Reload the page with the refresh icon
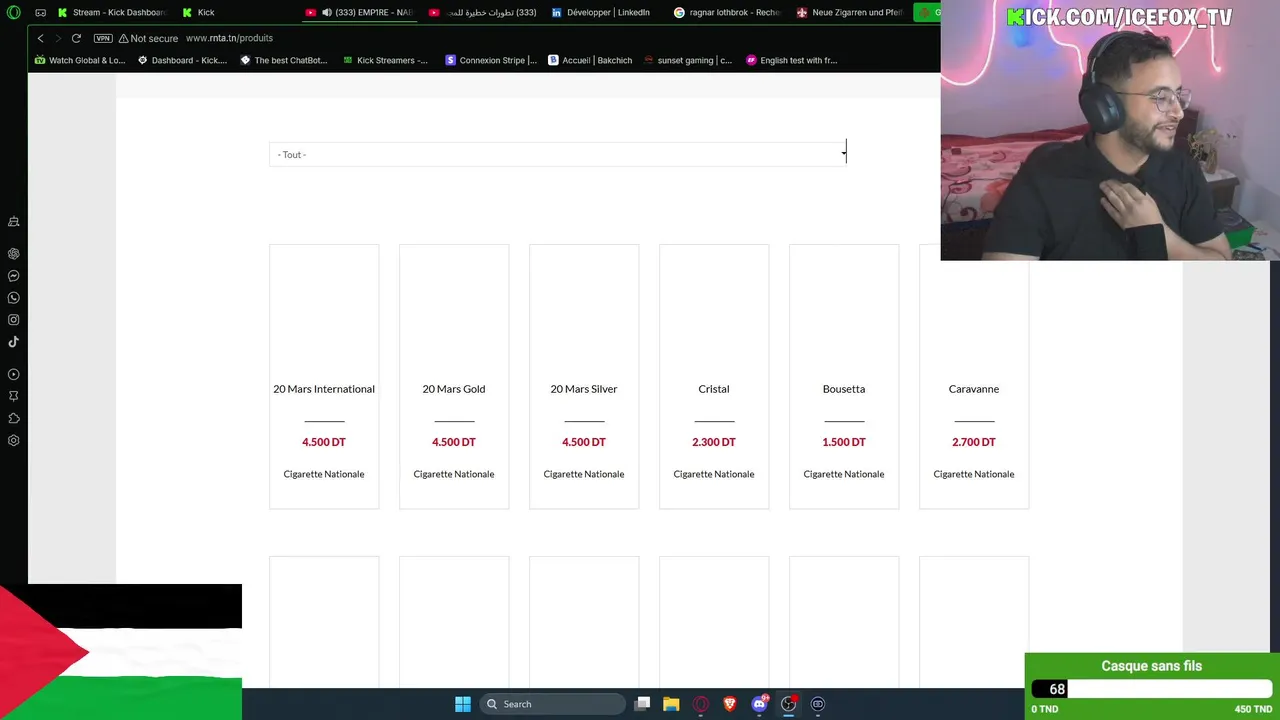 click(x=76, y=38)
